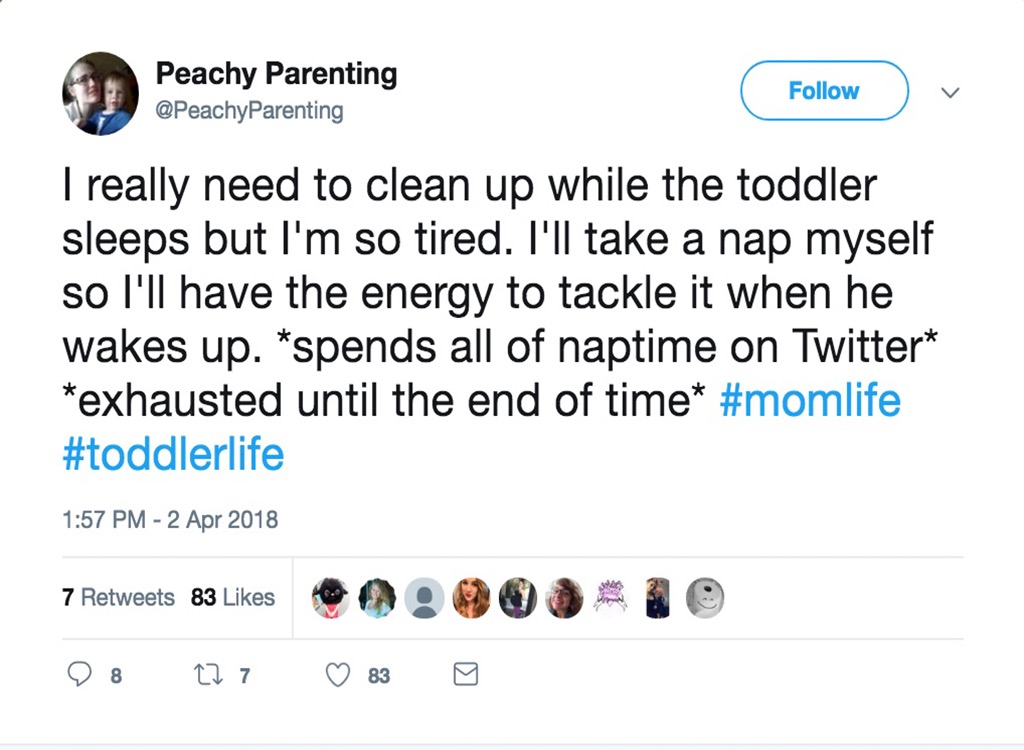The image size is (1024, 750).
Task: Click the first liker avatar with black mask
Action: click(331, 598)
